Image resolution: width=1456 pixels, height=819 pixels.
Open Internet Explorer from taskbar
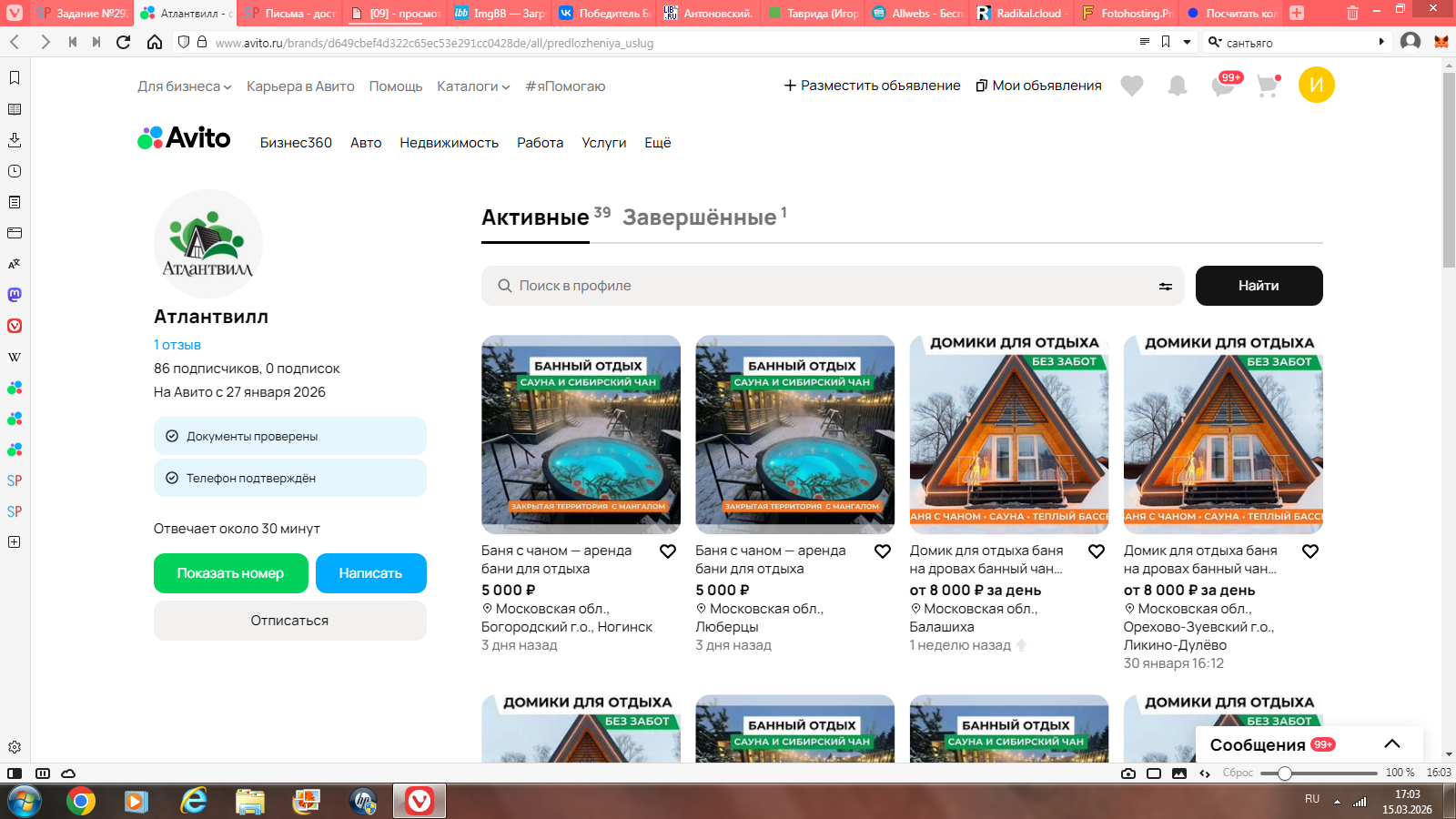click(194, 801)
